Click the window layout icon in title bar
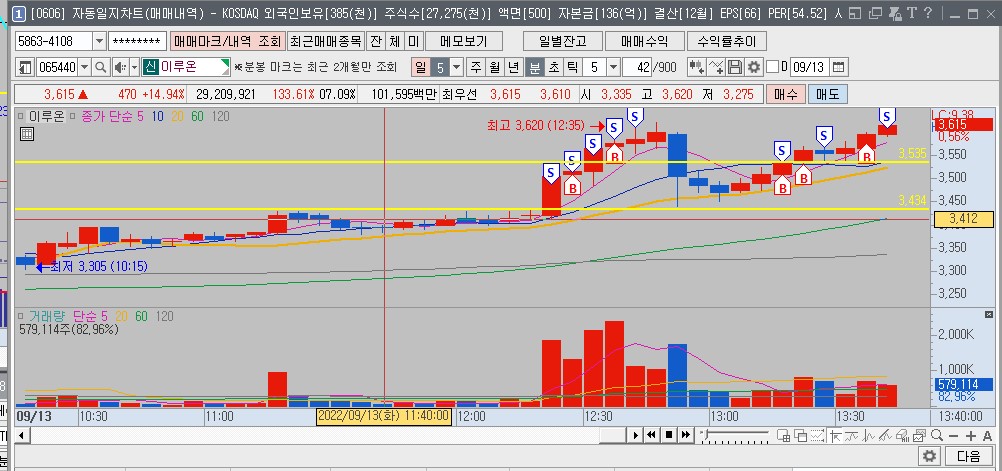 pos(855,13)
